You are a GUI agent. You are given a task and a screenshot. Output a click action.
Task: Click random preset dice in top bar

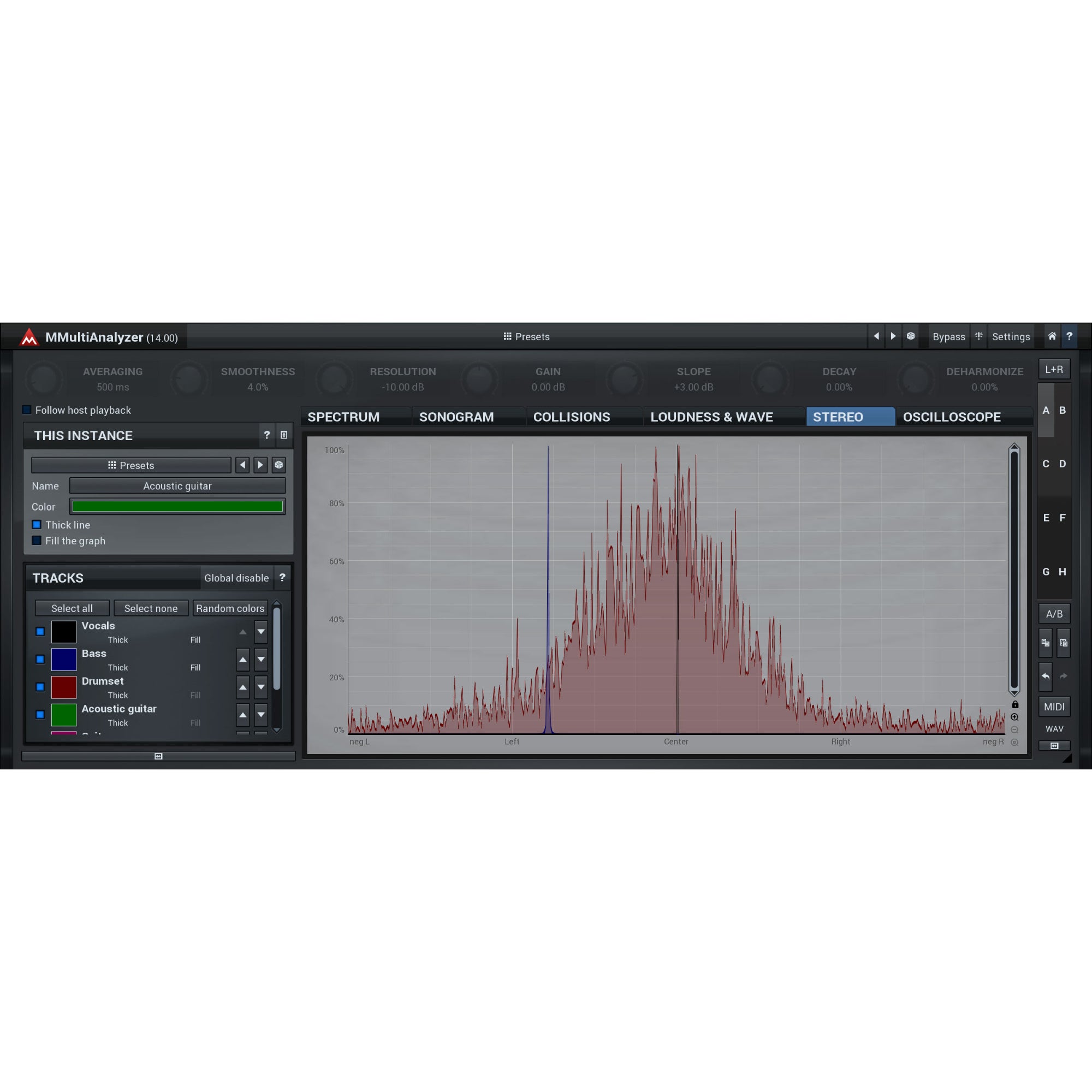[x=911, y=336]
